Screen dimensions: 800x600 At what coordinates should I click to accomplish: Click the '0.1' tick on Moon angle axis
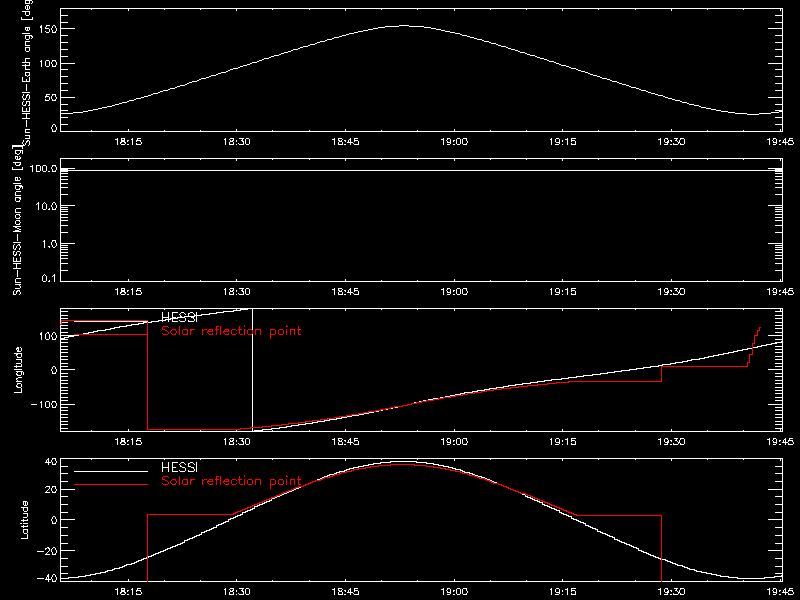pos(50,279)
